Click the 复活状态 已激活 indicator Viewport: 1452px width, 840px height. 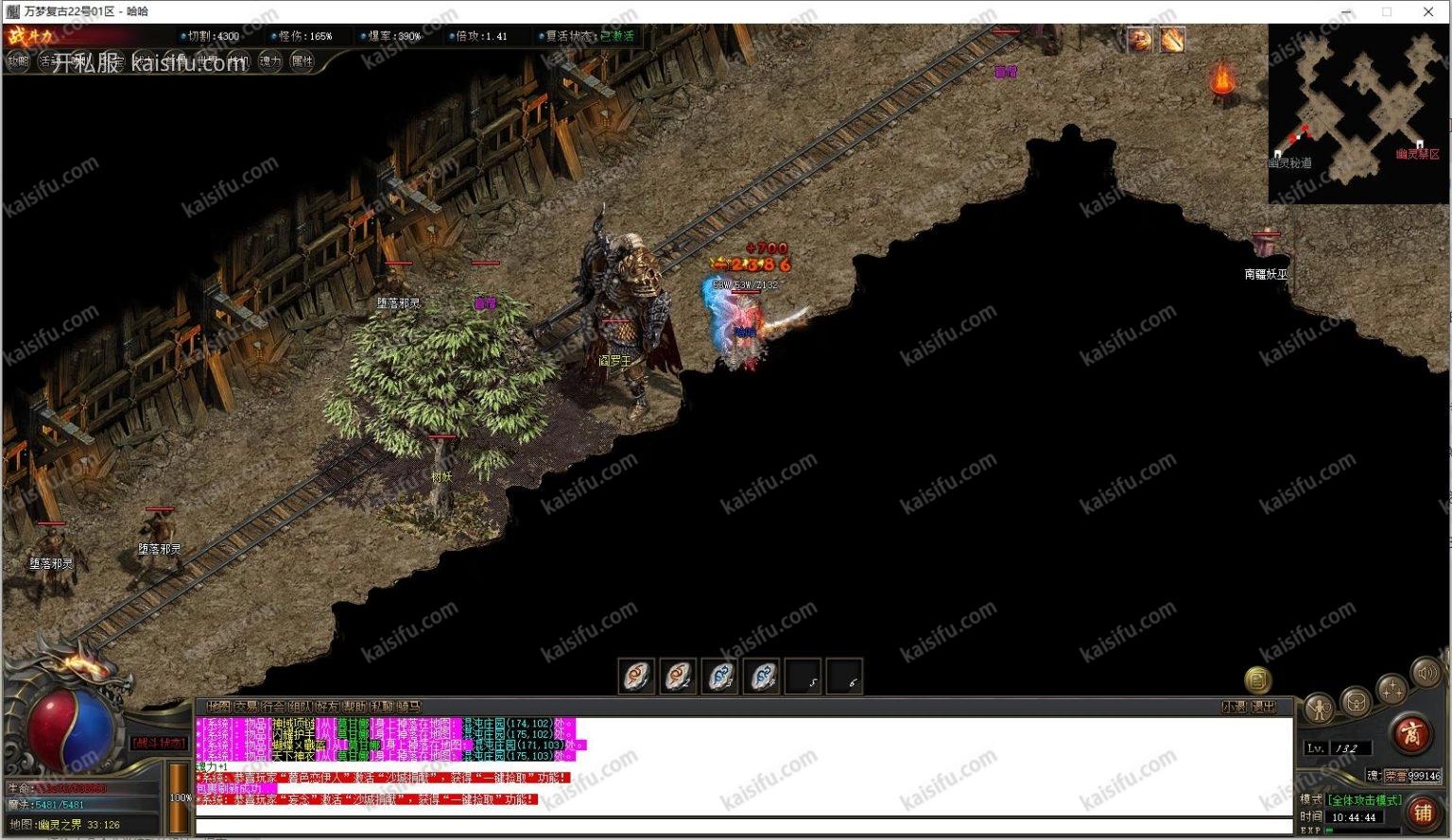[585, 36]
